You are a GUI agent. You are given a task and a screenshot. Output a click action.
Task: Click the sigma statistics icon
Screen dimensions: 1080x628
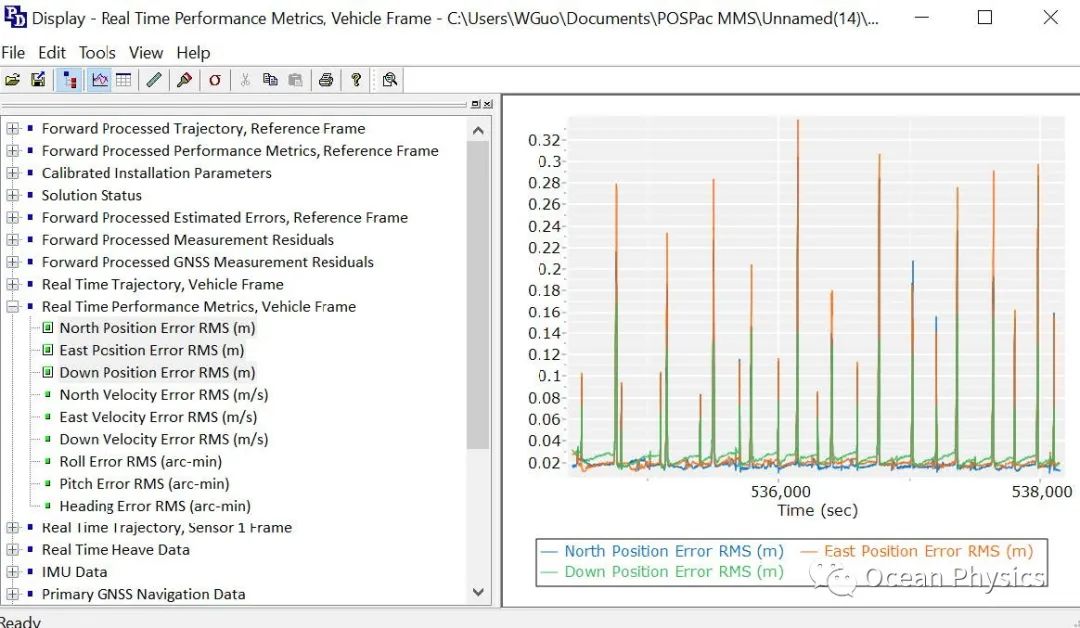[214, 80]
